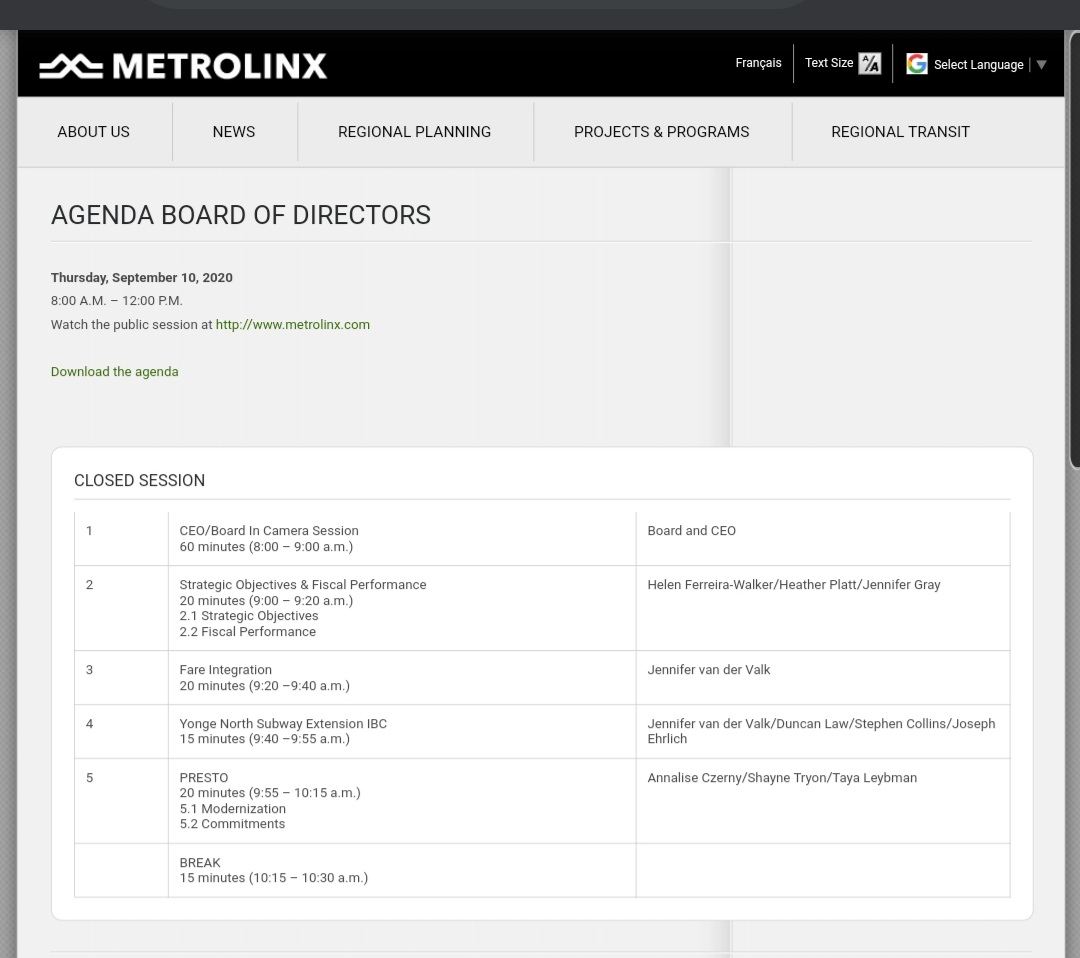Click the Strategic Objectives & Fiscal Performance item

point(302,585)
